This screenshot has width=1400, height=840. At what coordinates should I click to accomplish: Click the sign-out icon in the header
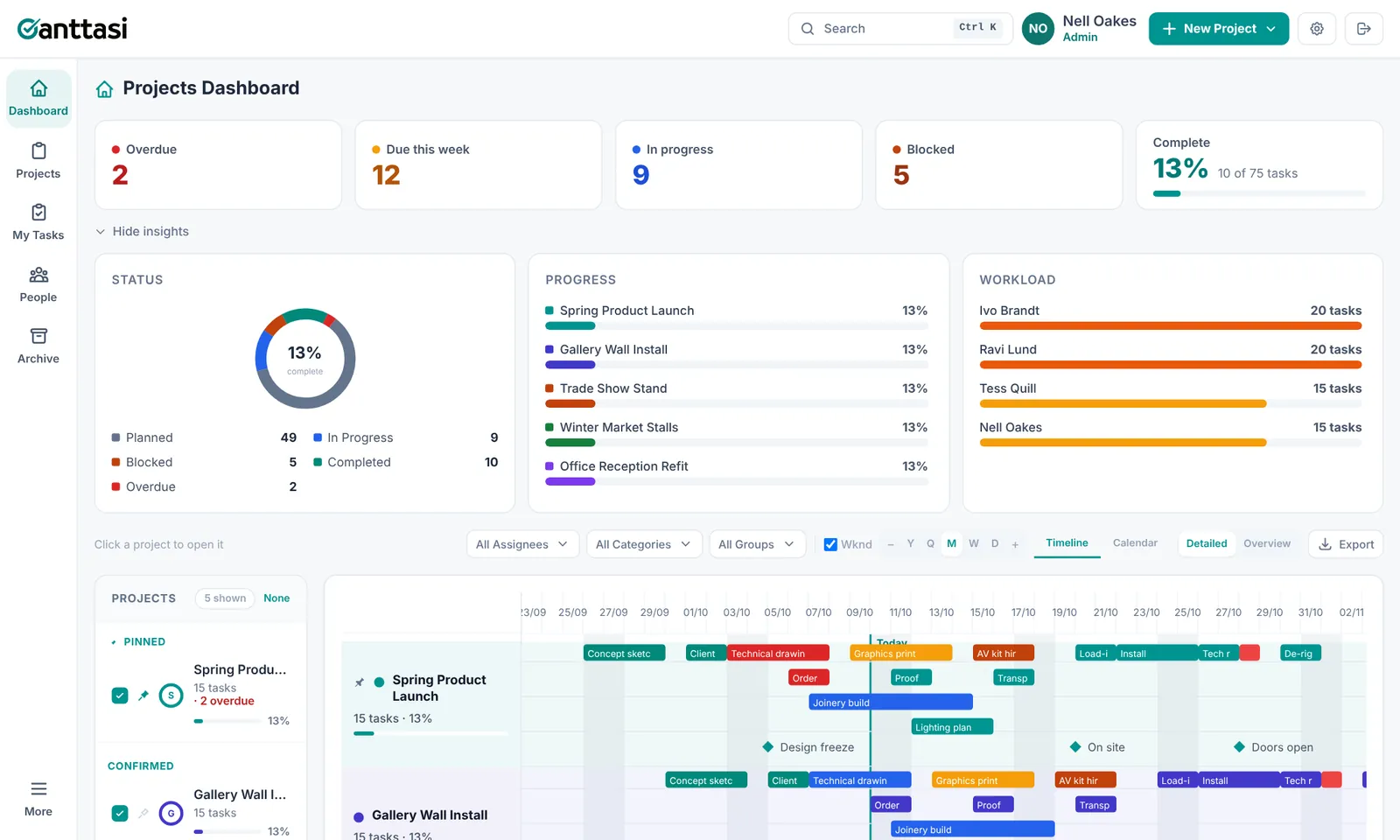(x=1364, y=29)
